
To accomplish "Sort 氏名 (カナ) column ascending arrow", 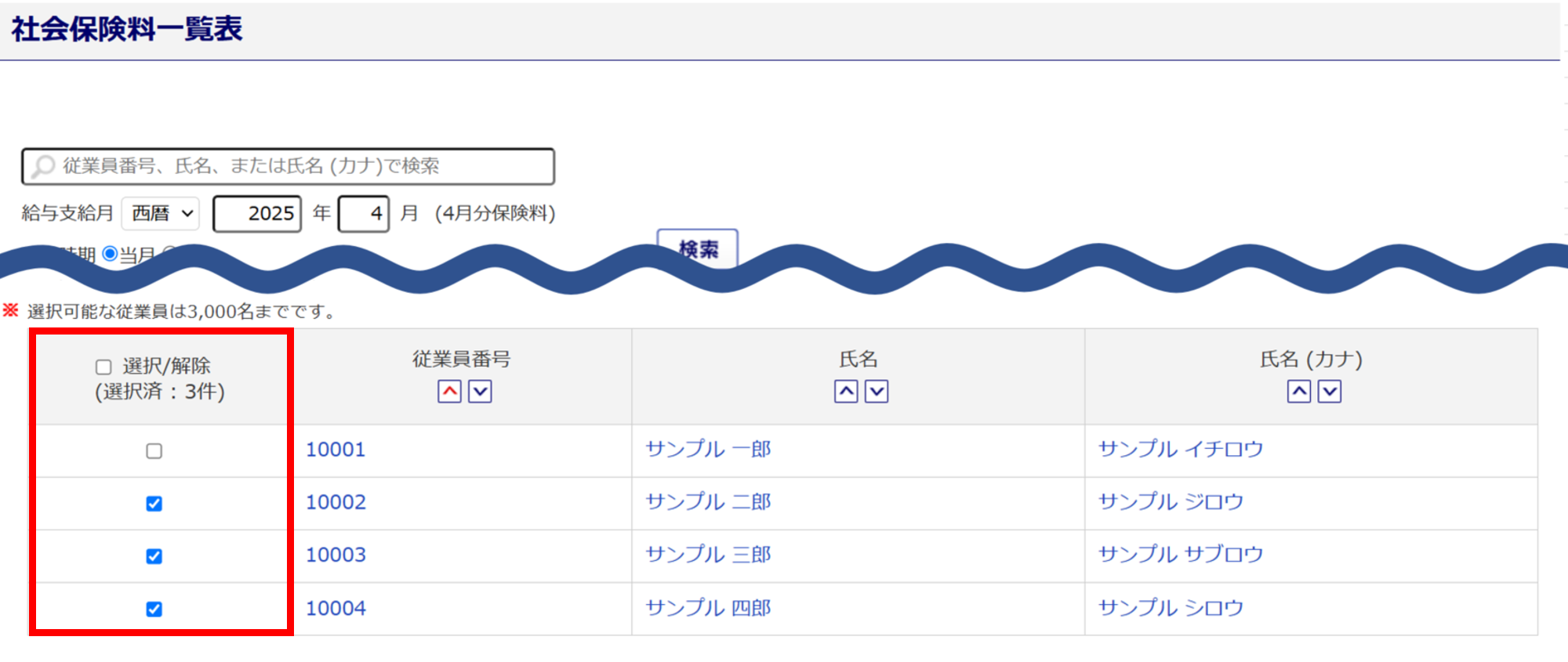I will [x=1299, y=392].
